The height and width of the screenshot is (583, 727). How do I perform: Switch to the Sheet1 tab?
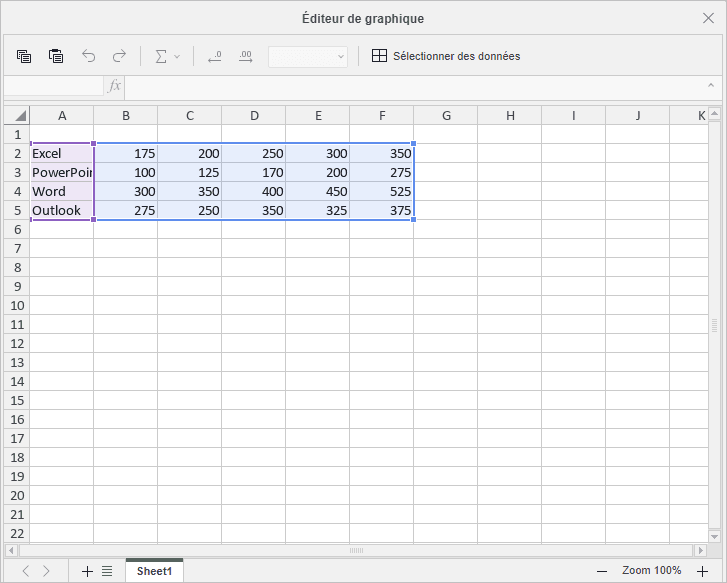click(154, 571)
